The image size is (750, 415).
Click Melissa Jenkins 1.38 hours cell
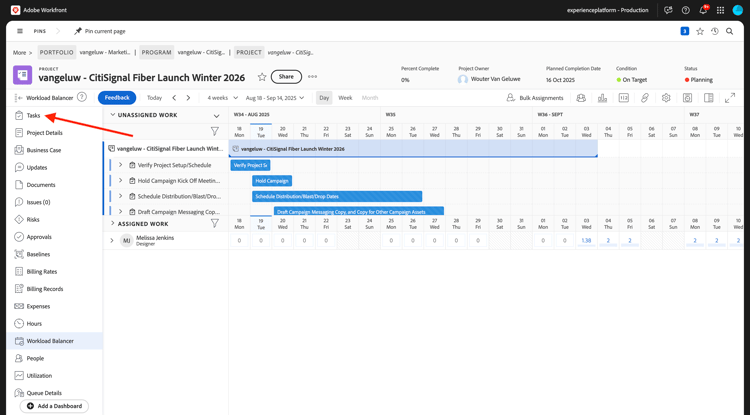[x=586, y=240]
